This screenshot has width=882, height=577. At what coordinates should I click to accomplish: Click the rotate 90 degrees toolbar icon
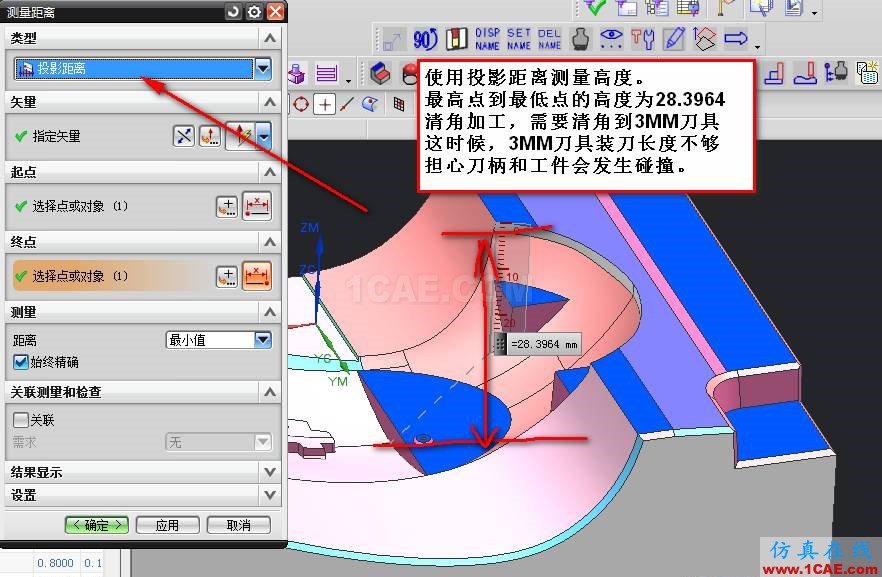(425, 39)
